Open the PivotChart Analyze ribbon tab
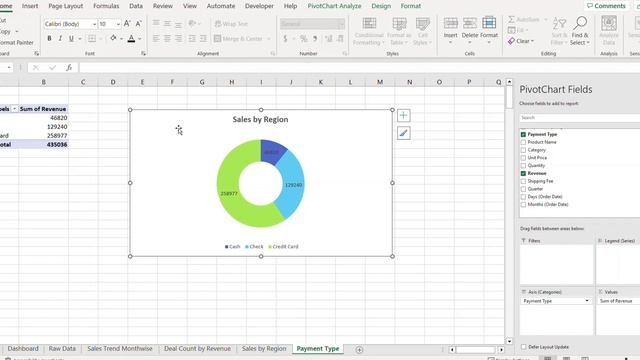 pos(334,6)
